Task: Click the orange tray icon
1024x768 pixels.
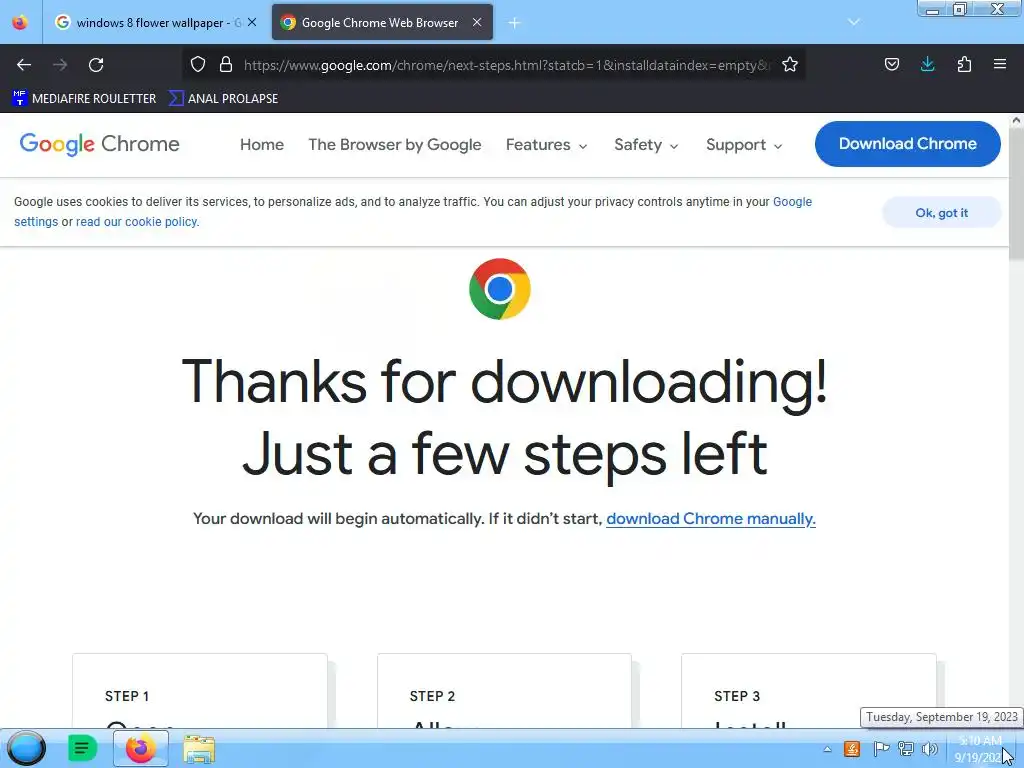Action: [x=852, y=749]
